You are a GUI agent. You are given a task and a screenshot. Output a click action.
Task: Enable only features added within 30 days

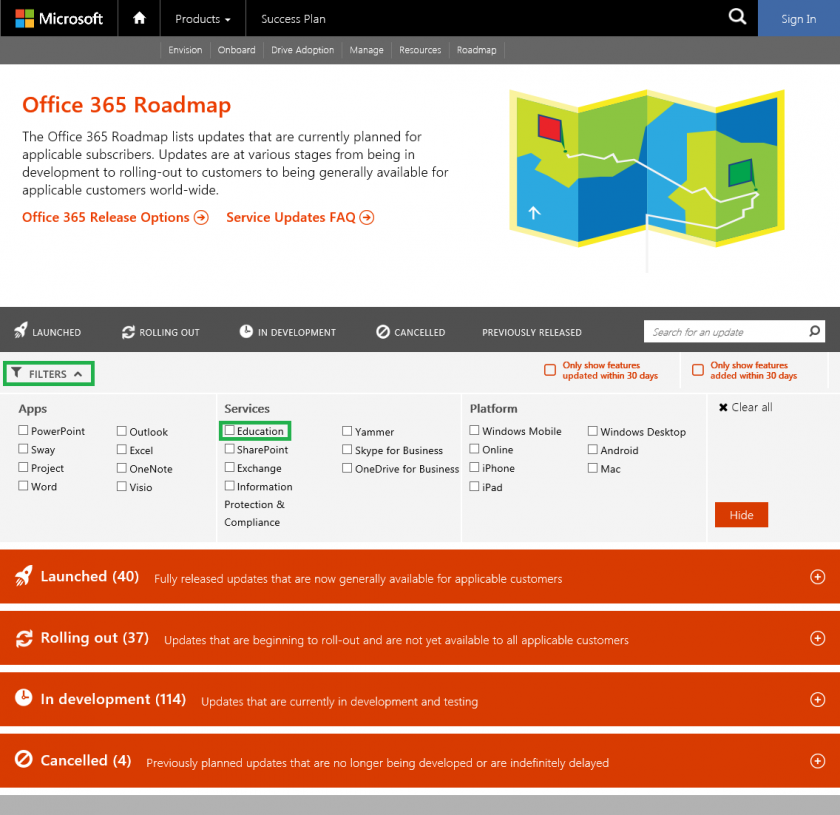(698, 370)
